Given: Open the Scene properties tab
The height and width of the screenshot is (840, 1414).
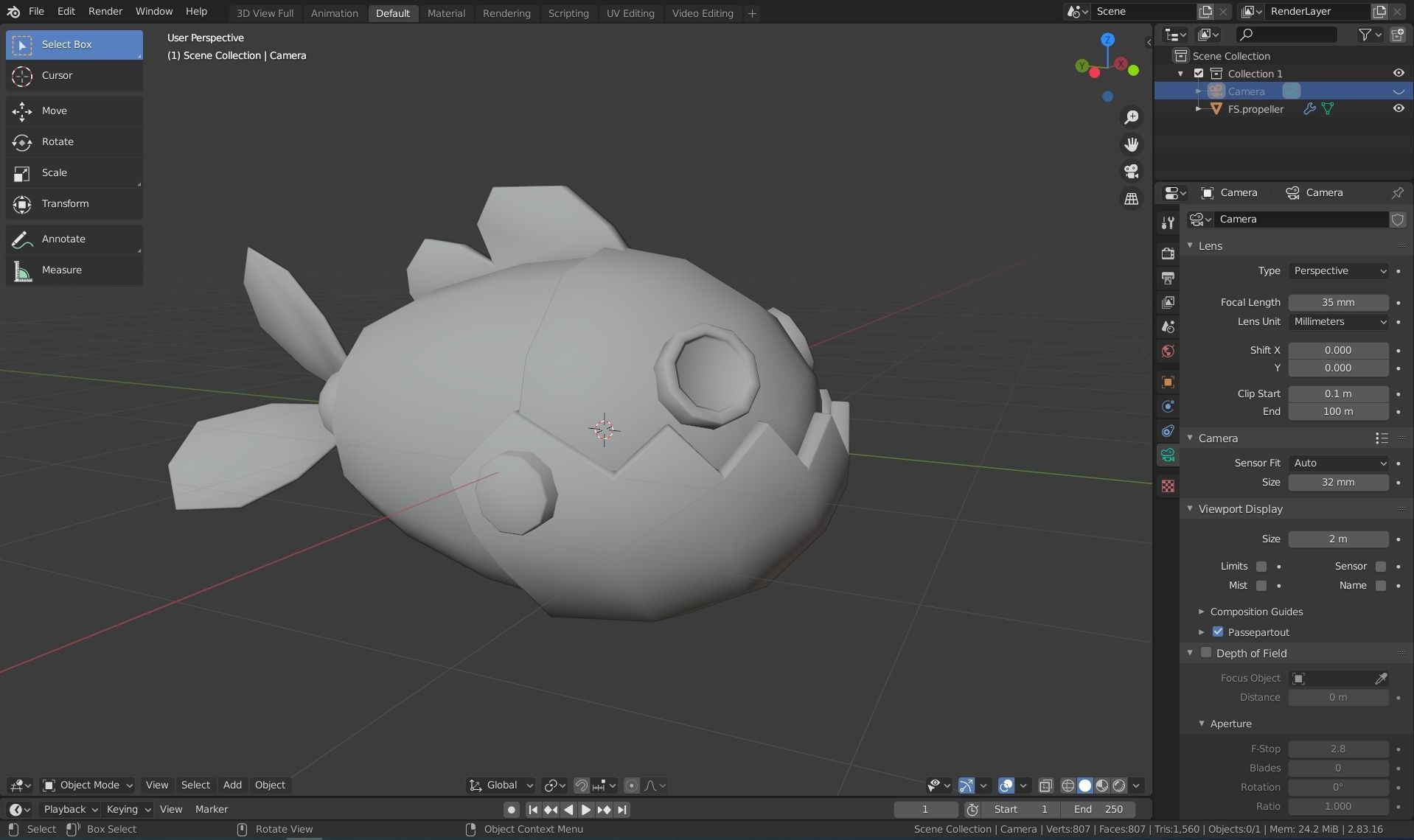Looking at the screenshot, I should (x=1168, y=326).
